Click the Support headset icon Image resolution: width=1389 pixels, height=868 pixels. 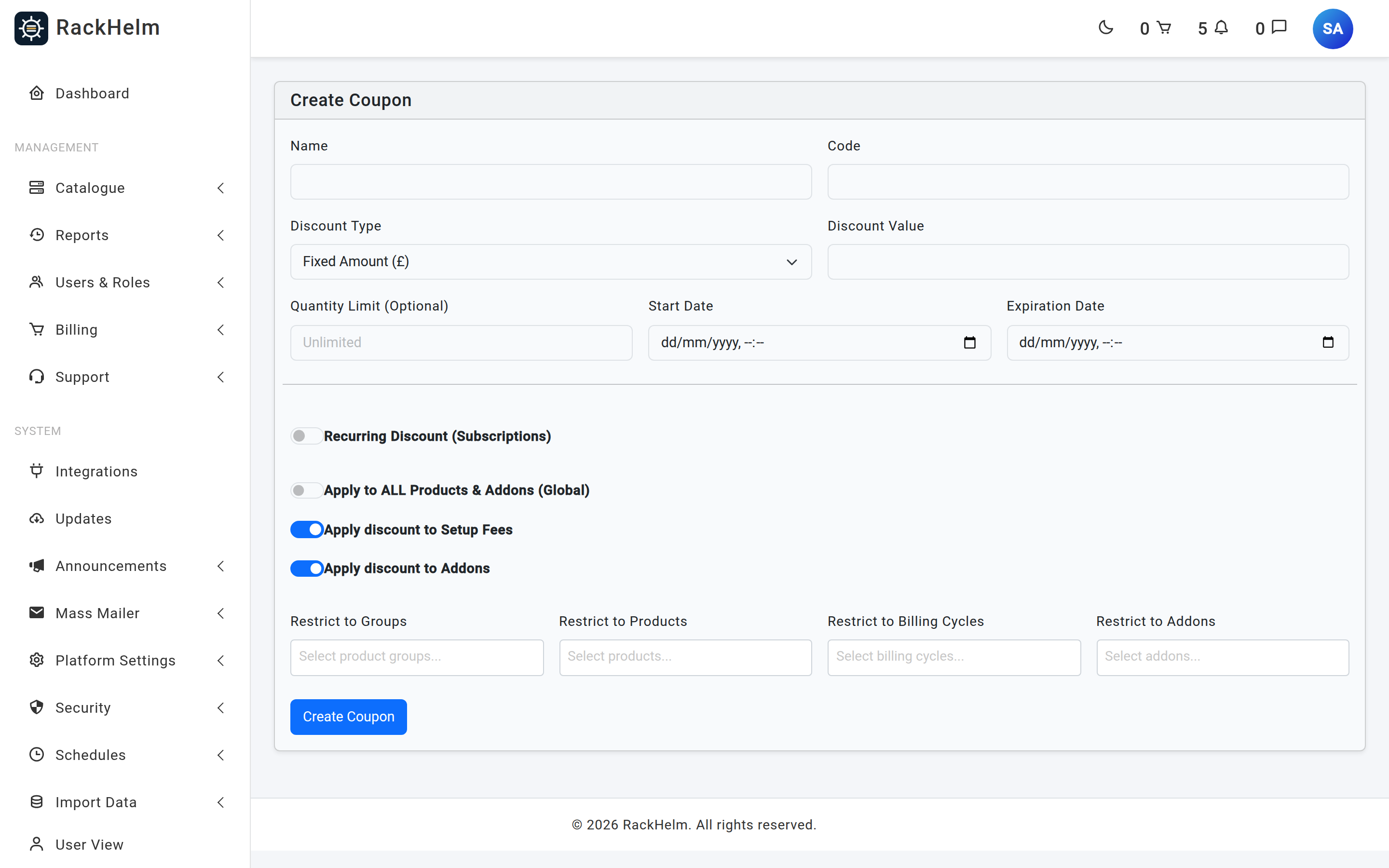(x=37, y=377)
